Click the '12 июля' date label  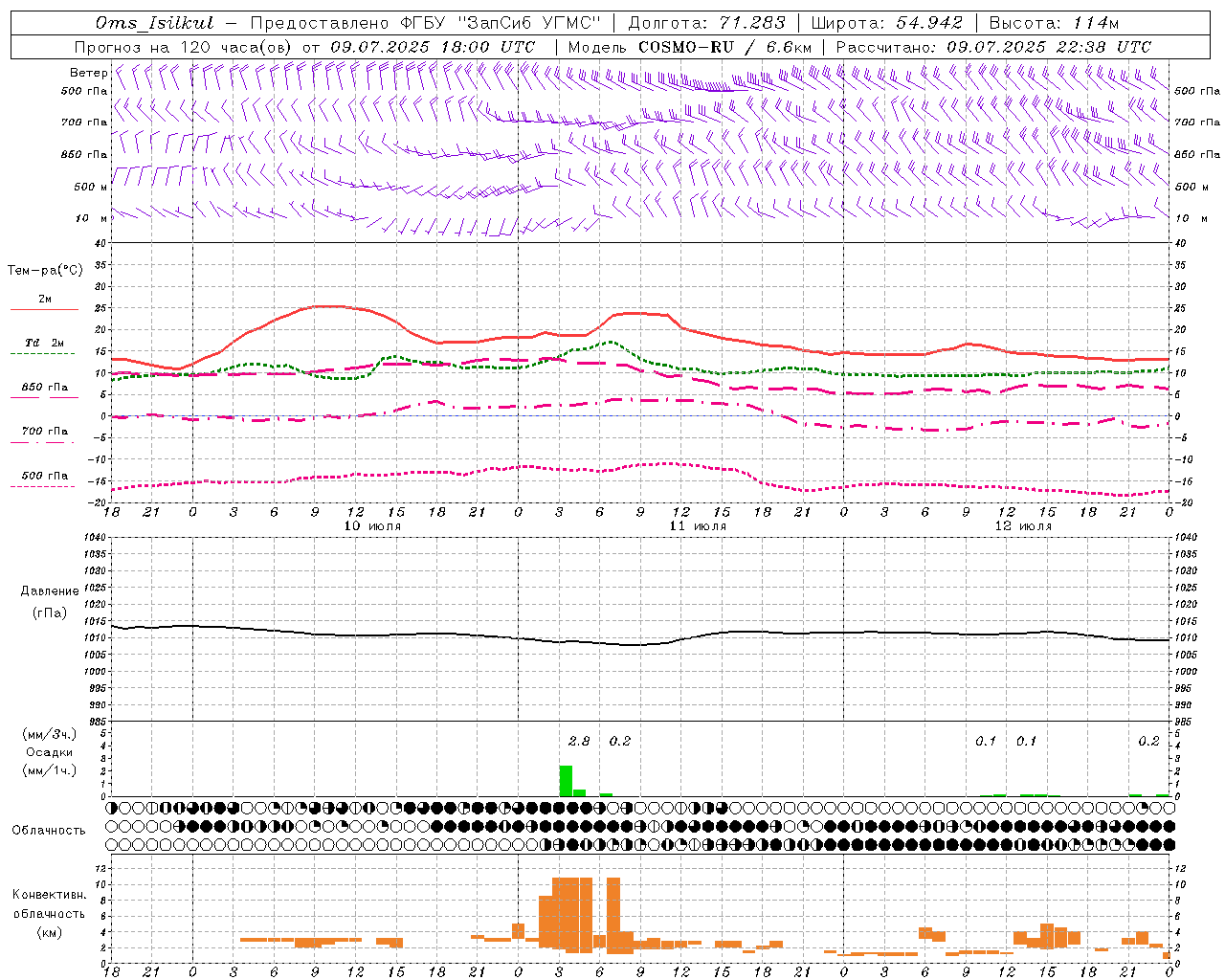(1023, 526)
